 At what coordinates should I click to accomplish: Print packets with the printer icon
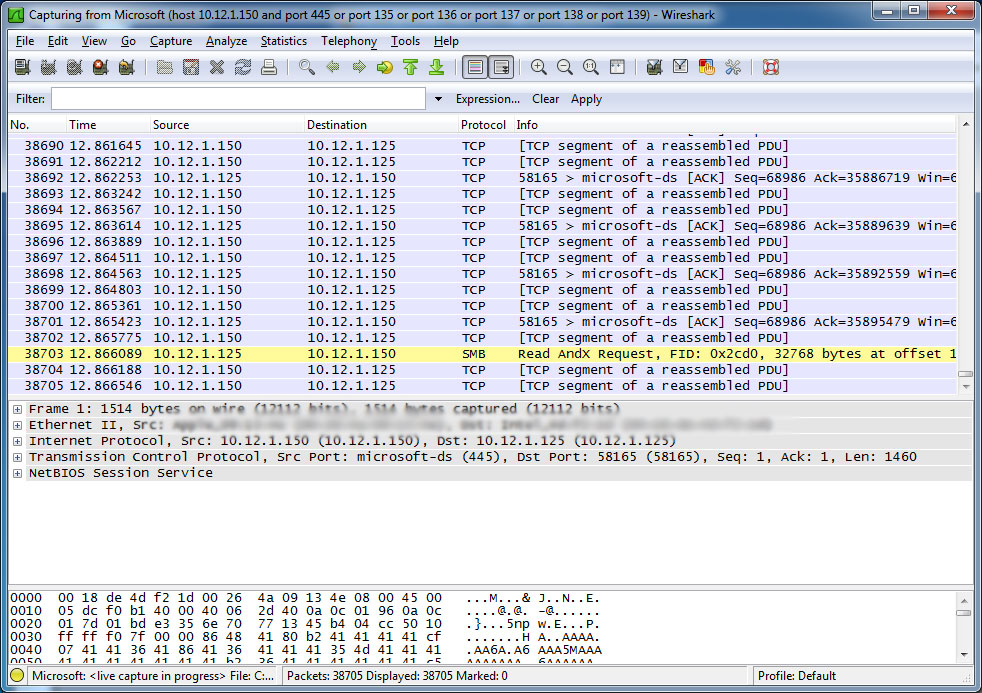point(269,67)
